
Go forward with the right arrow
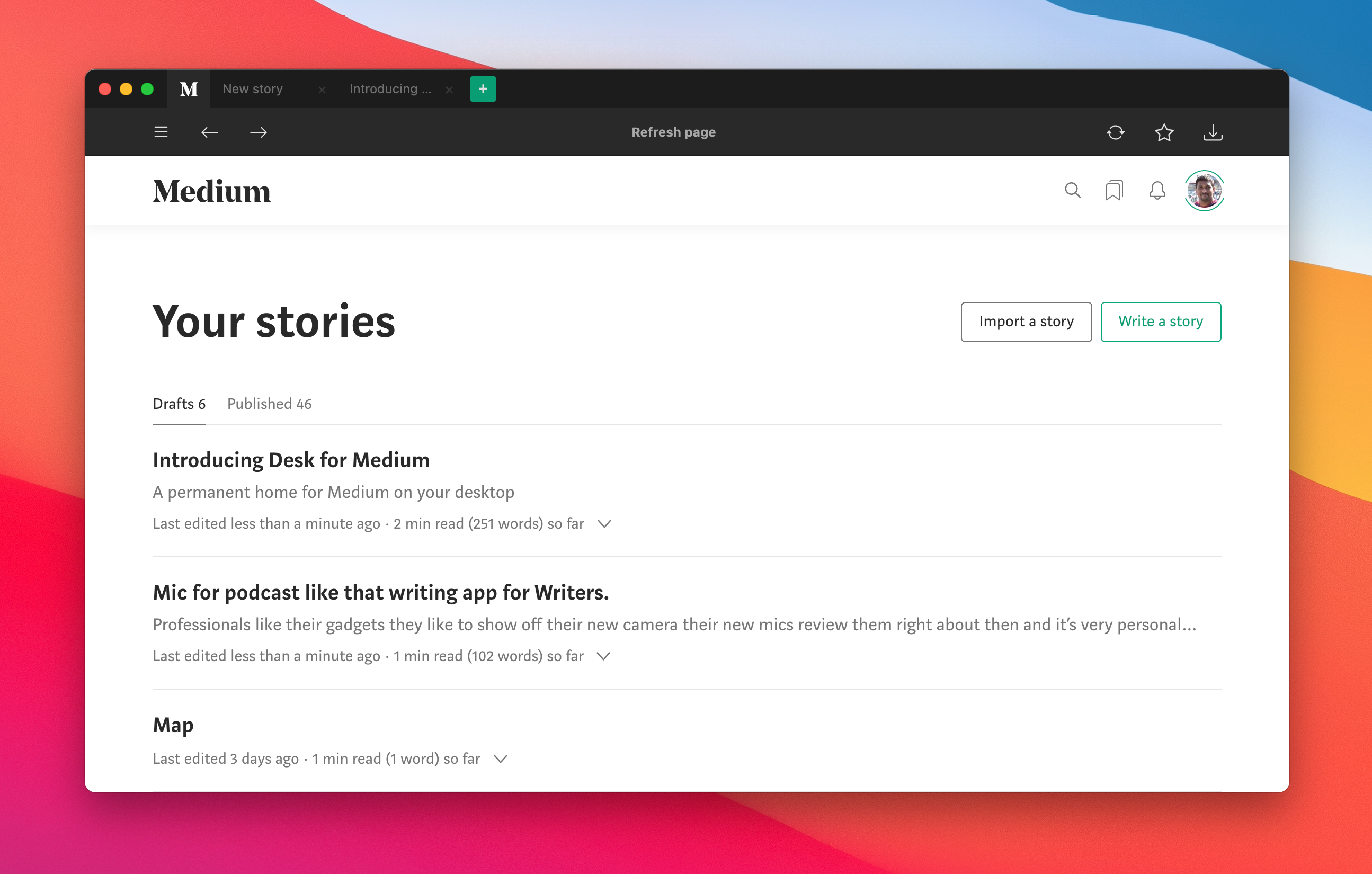(x=258, y=132)
